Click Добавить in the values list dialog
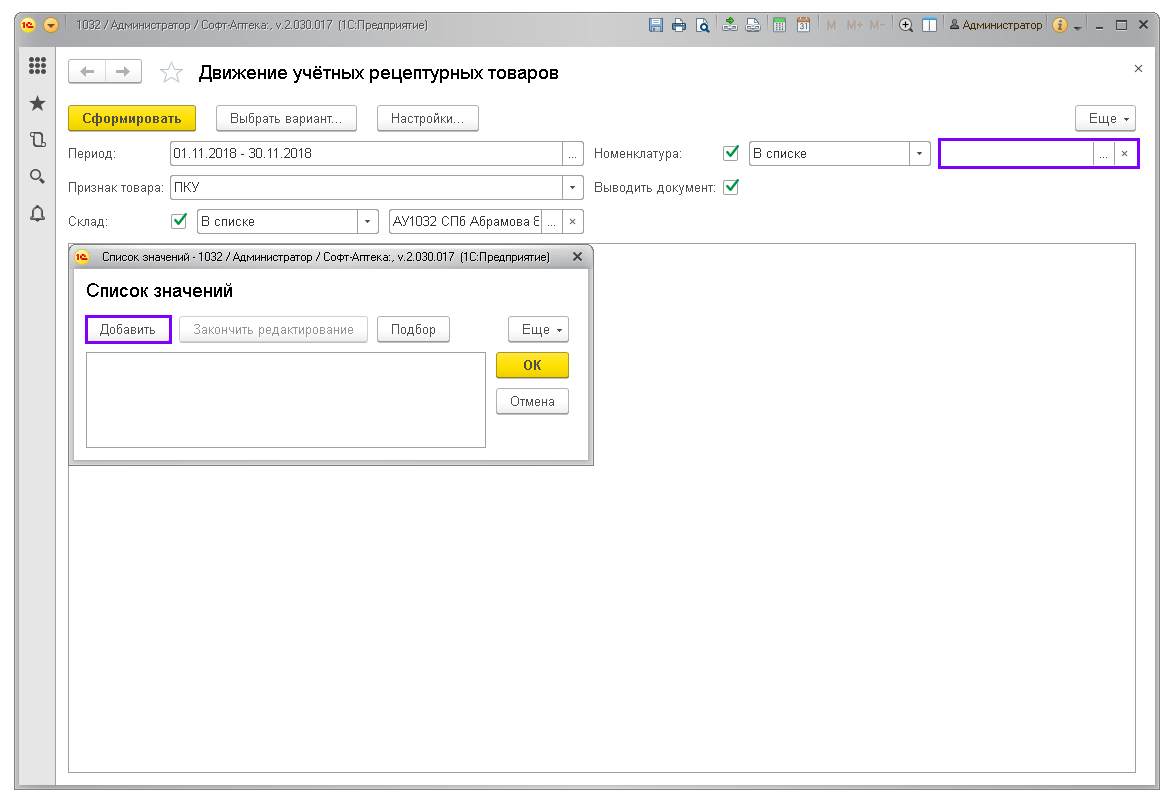Image resolution: width=1174 pixels, height=798 pixels. click(x=128, y=329)
